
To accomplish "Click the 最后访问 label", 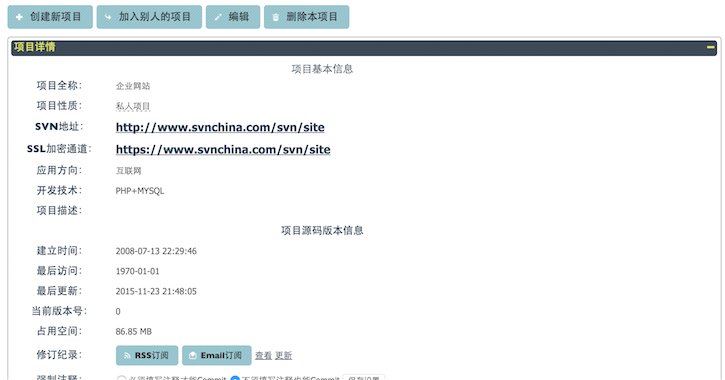I will point(59,271).
